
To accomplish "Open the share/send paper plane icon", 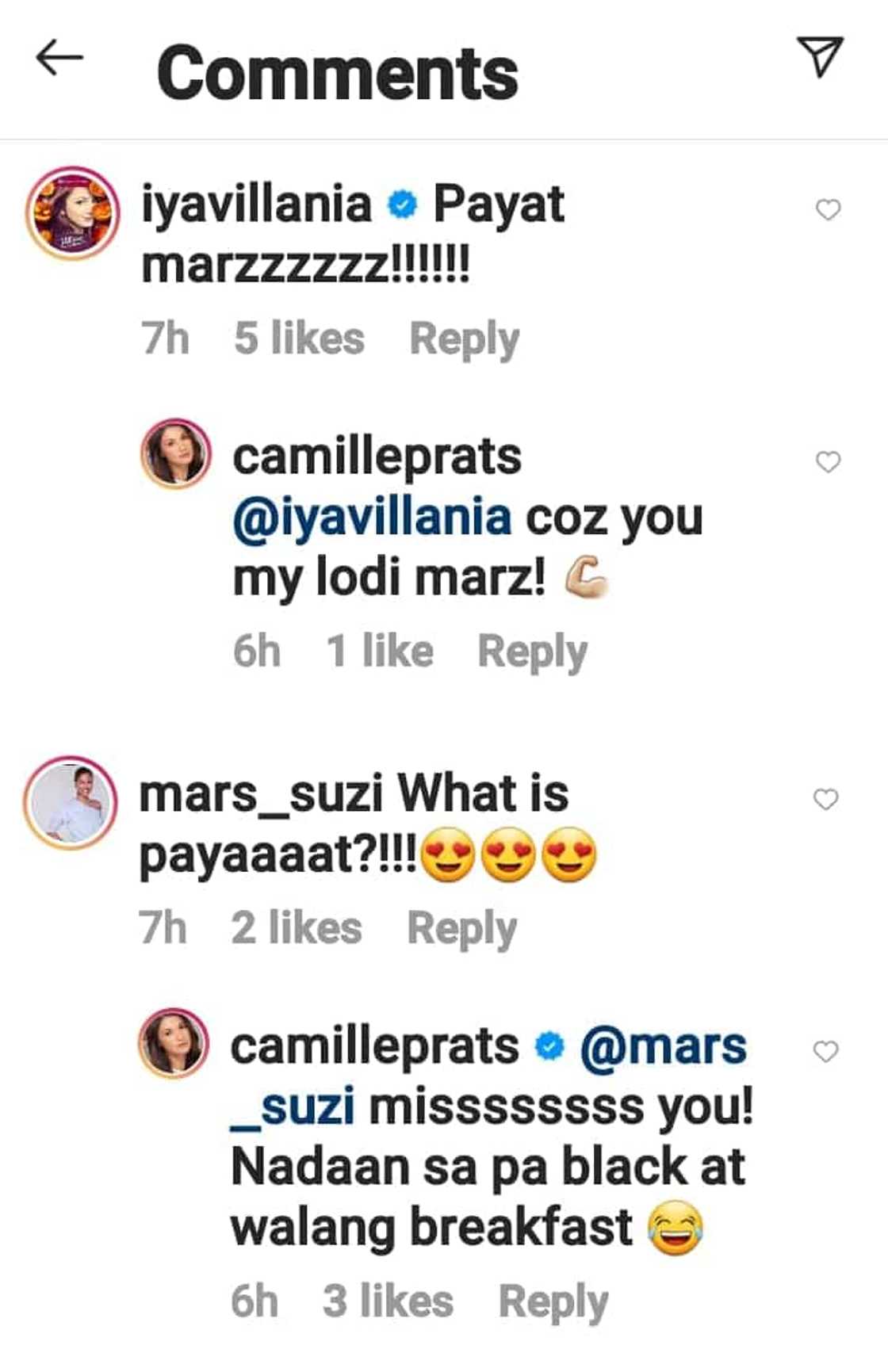I will [820, 57].
